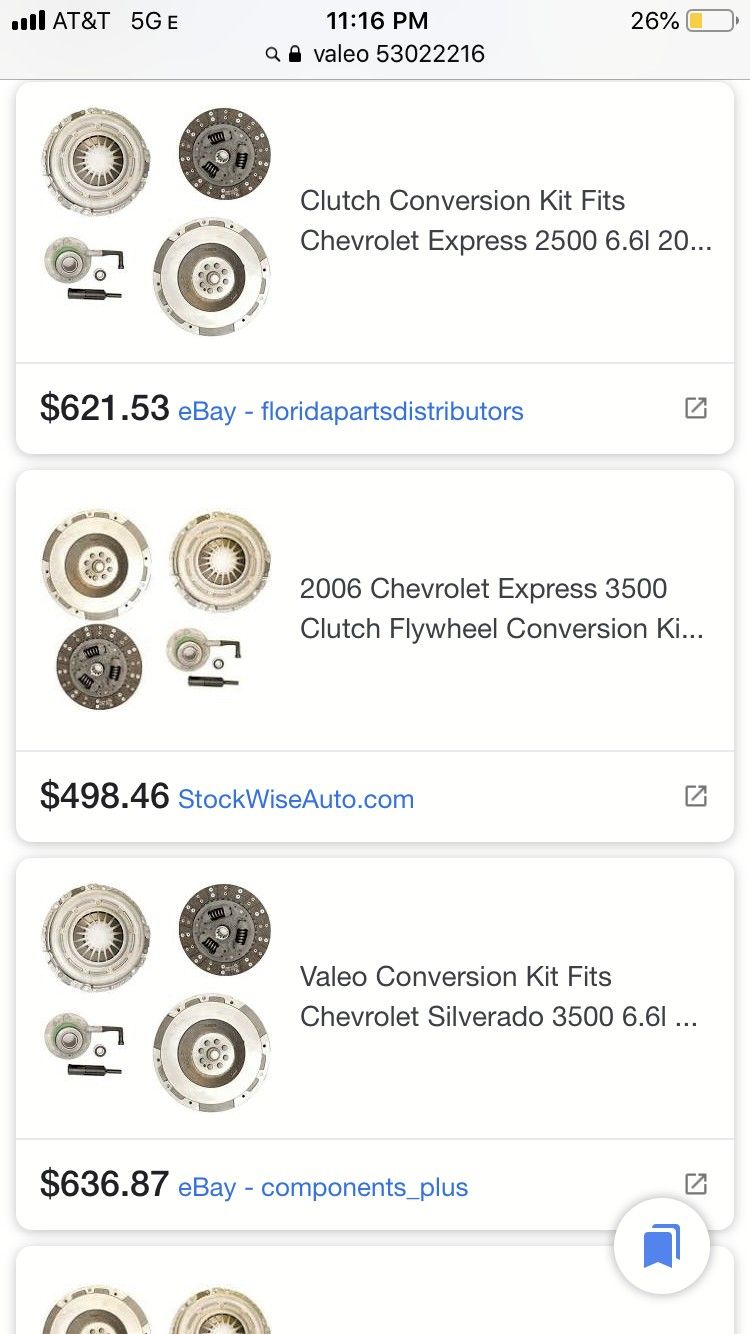Tap the lock icon in address bar
Screen dimensions: 750x1334
tap(295, 54)
